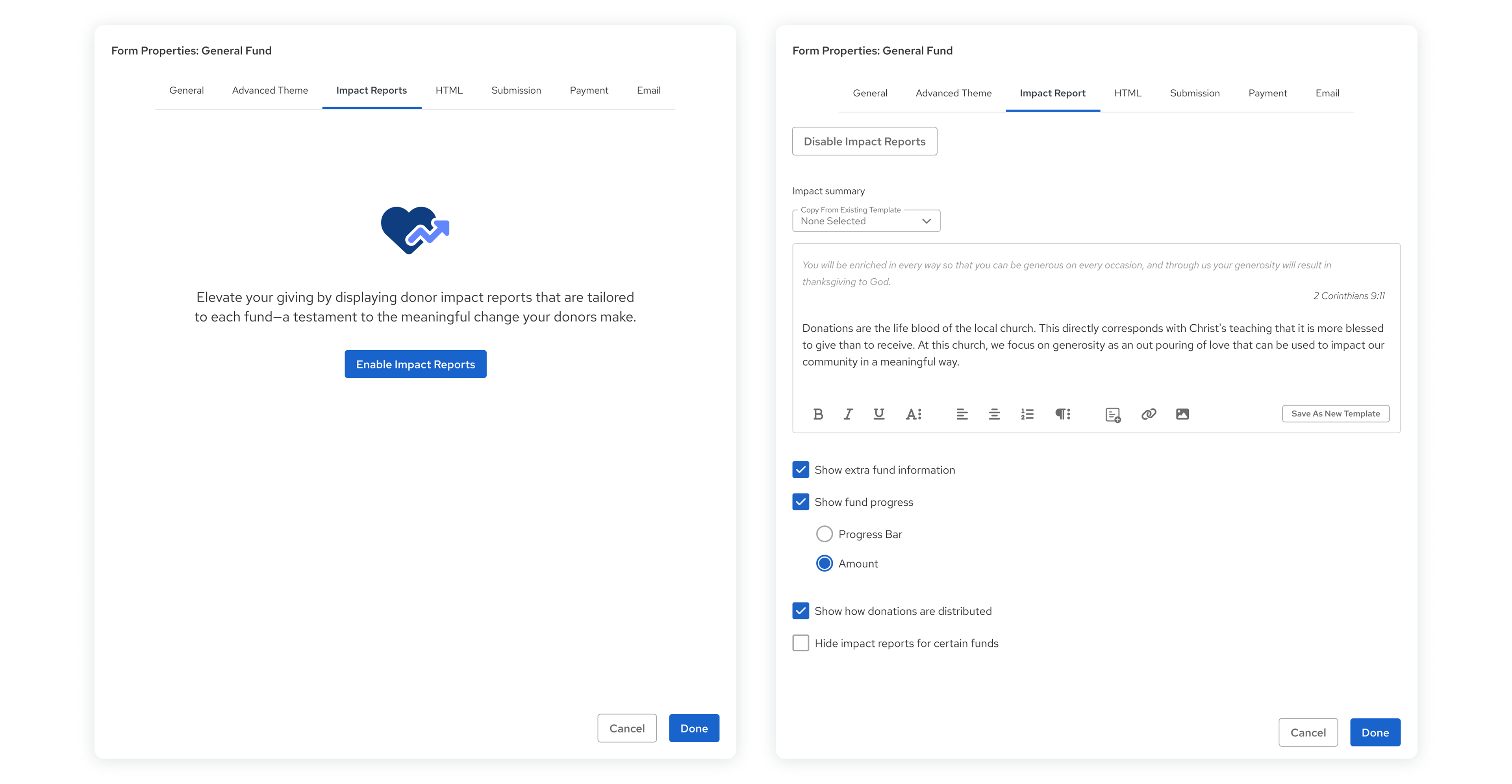This screenshot has height=784, width=1512.
Task: Open paragraph format options icon
Action: 1062,414
